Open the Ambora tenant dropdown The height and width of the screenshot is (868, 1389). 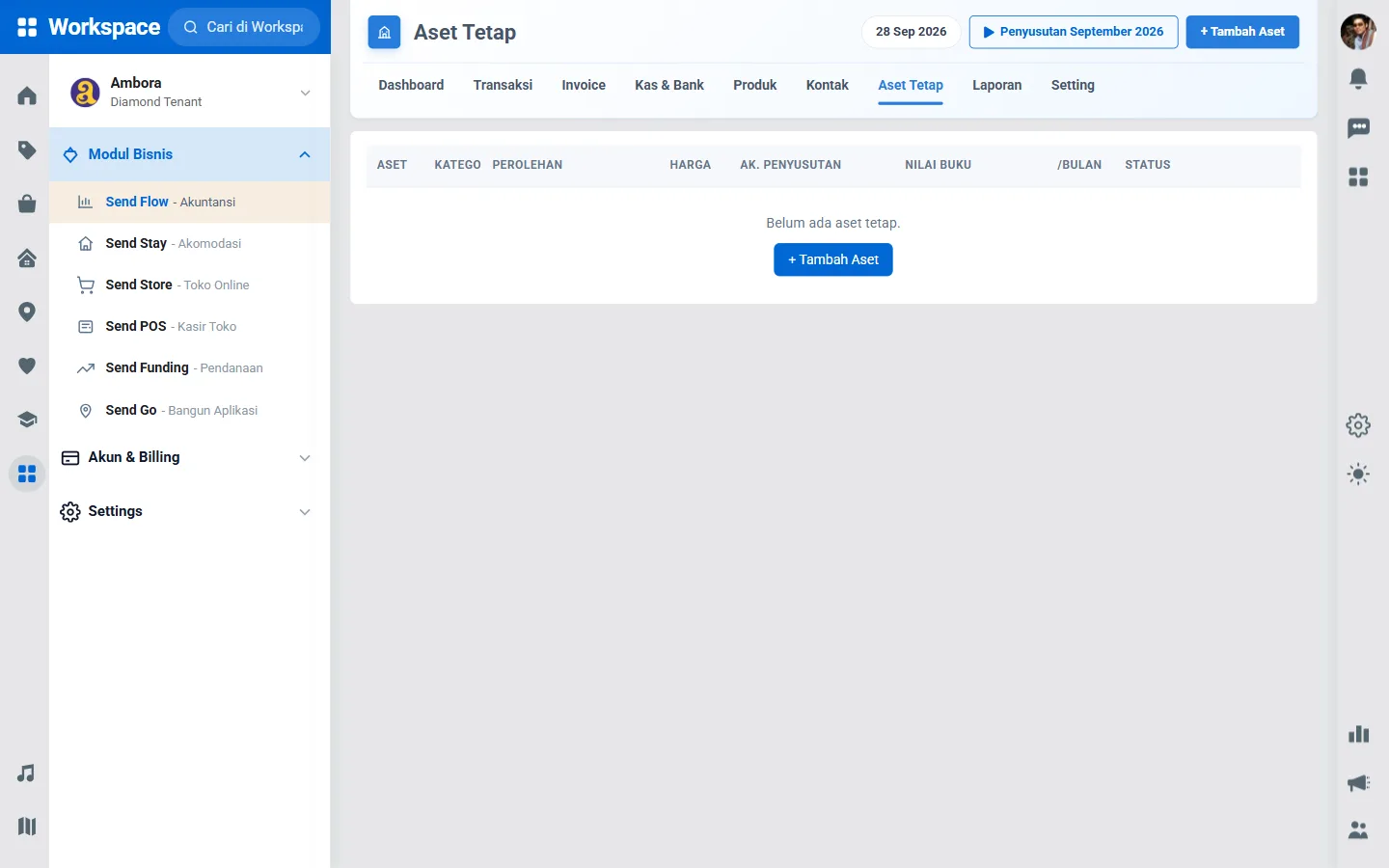click(x=189, y=93)
